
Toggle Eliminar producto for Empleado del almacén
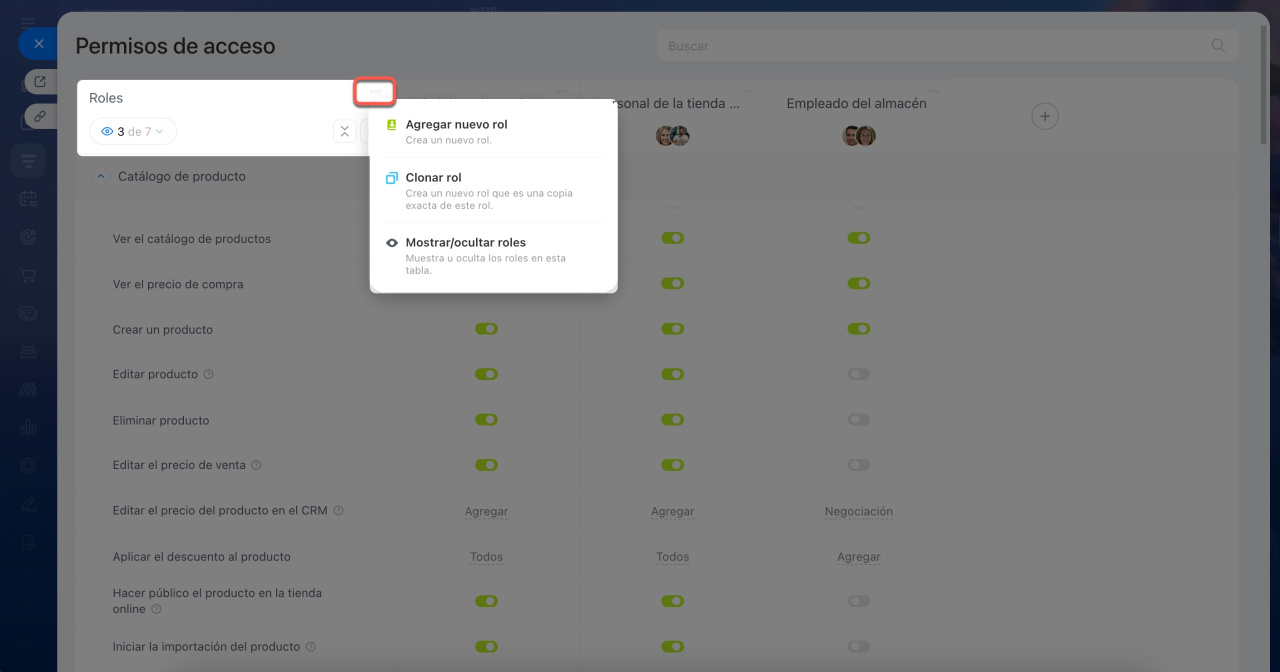tap(858, 420)
